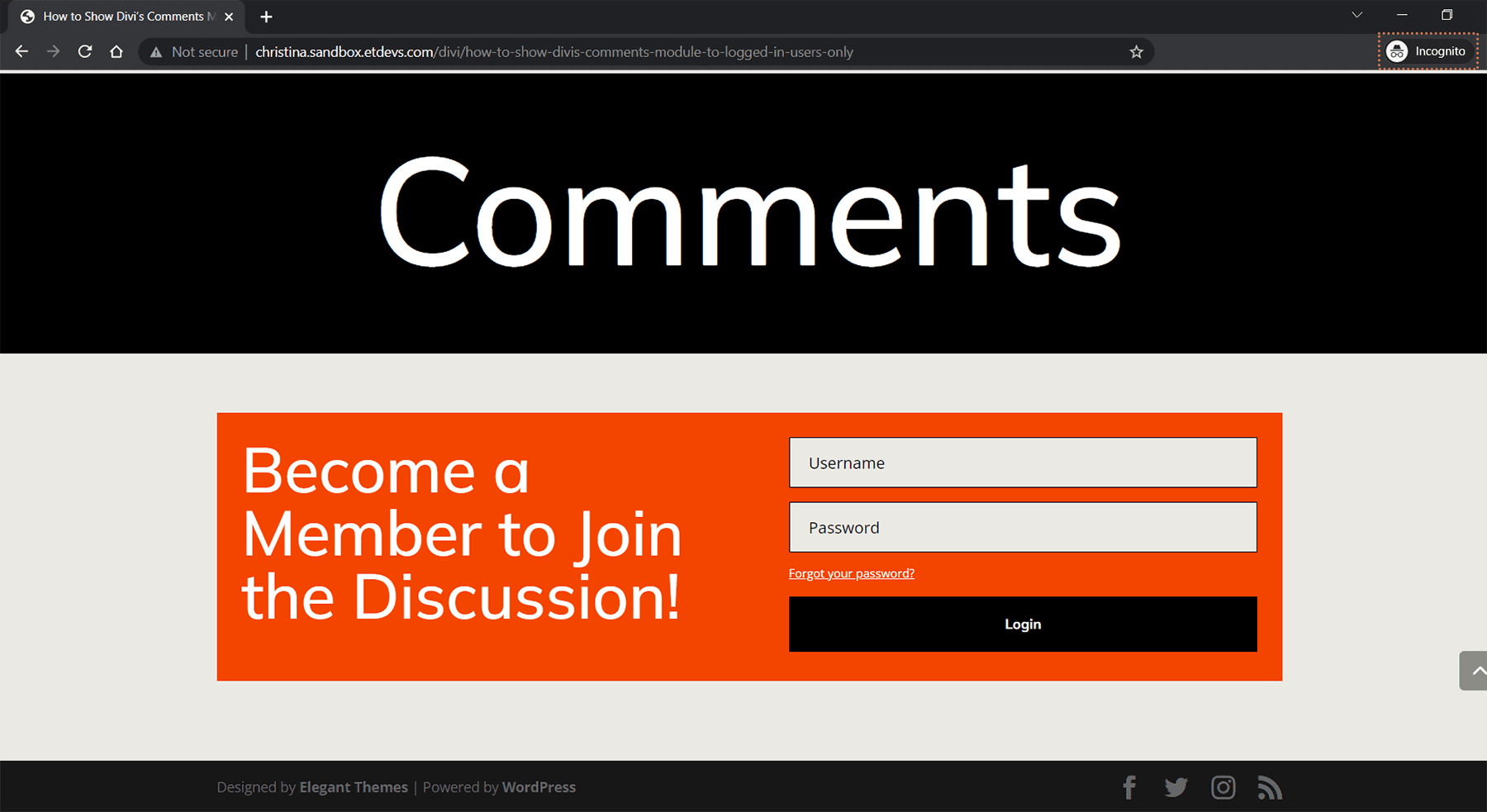The image size is (1487, 812).
Task: Click the Forgot your password link
Action: [851, 572]
